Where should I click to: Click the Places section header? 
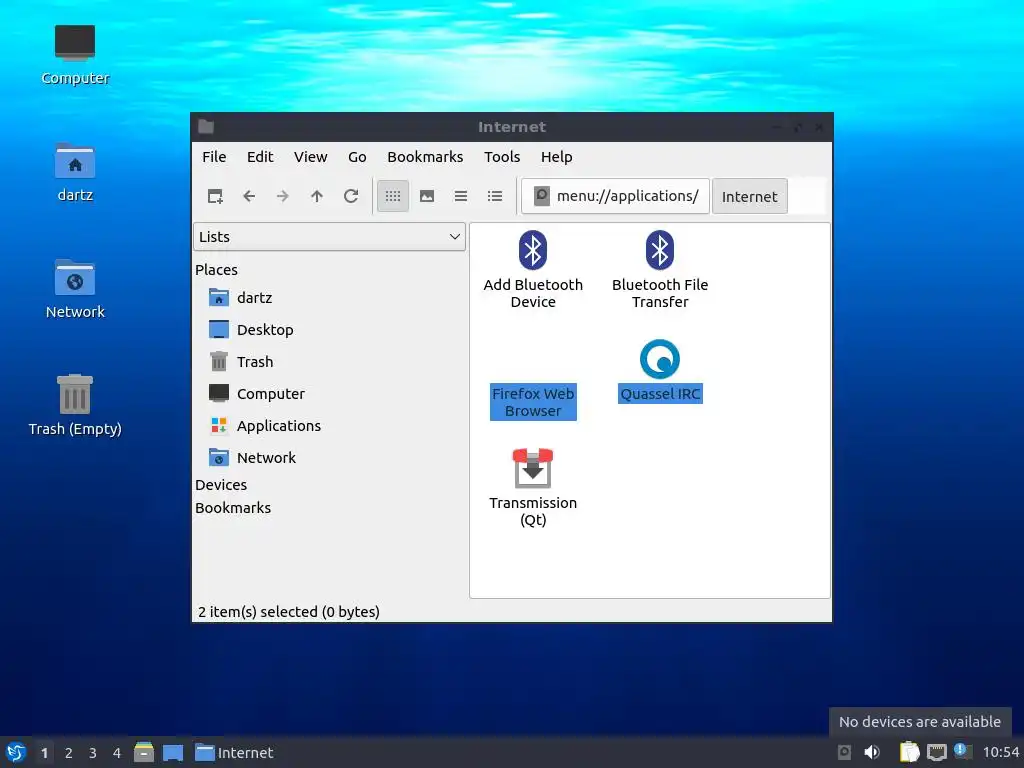click(216, 270)
